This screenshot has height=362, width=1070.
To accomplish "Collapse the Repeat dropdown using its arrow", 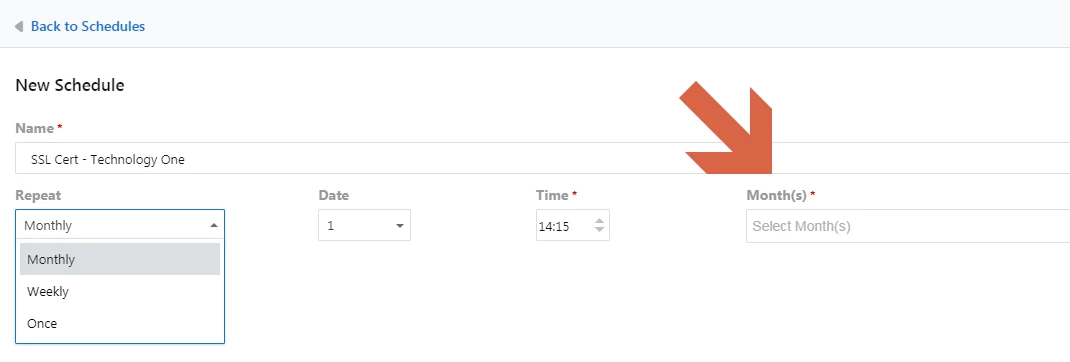I will coord(214,225).
